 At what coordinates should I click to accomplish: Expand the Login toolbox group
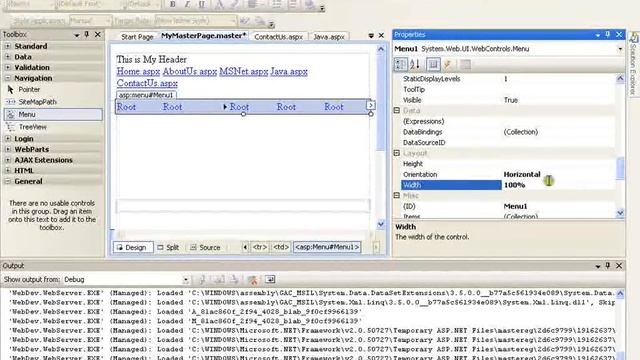point(8,139)
